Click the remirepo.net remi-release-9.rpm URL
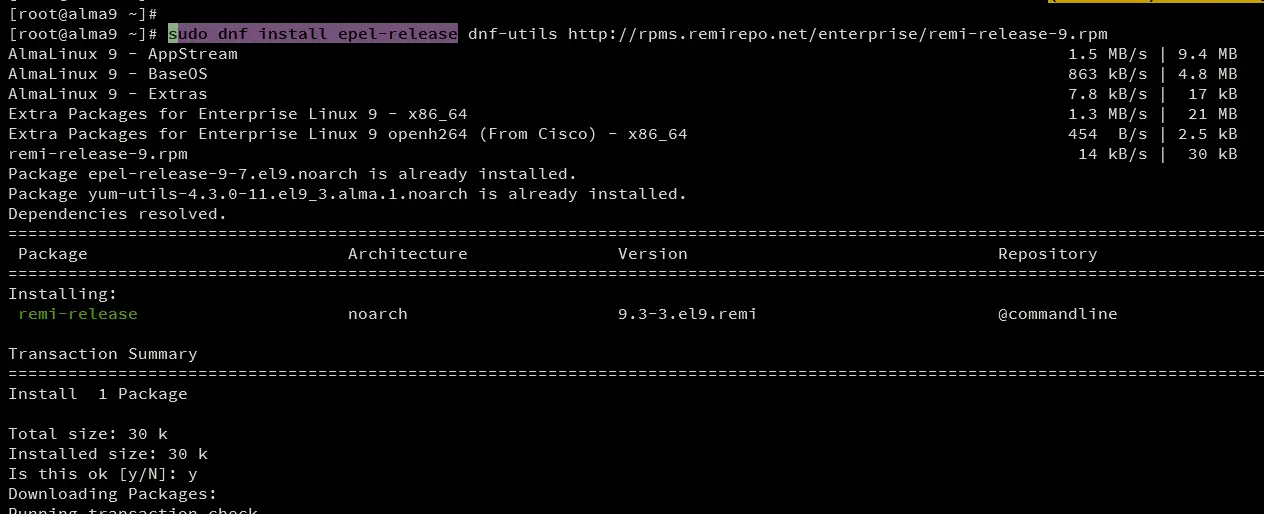The height and width of the screenshot is (514, 1264). (x=838, y=34)
